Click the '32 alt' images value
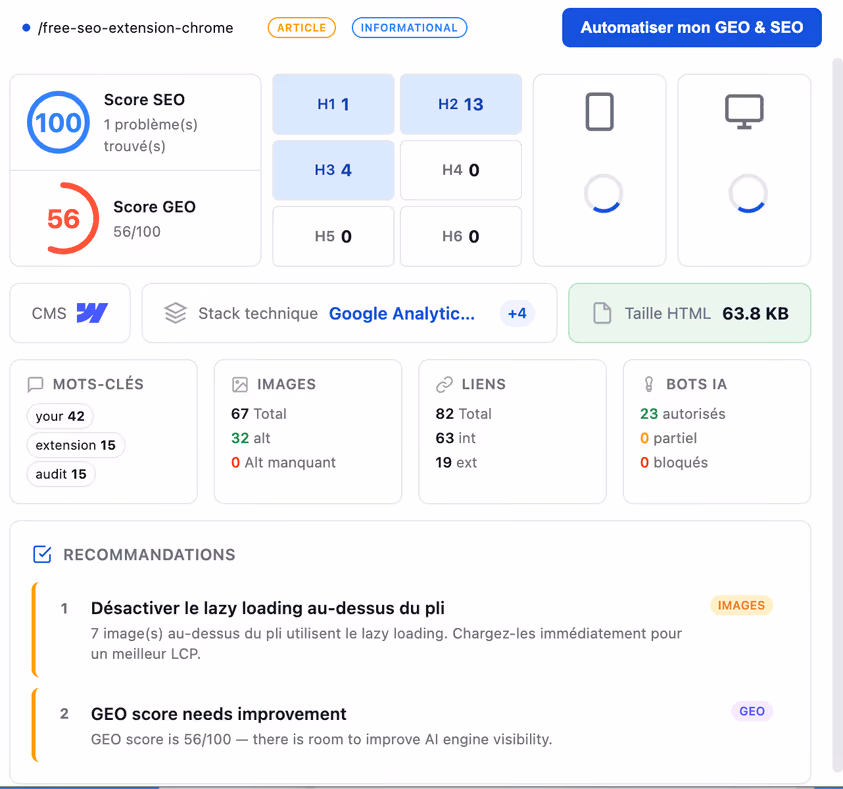This screenshot has height=789, width=843. click(251, 438)
